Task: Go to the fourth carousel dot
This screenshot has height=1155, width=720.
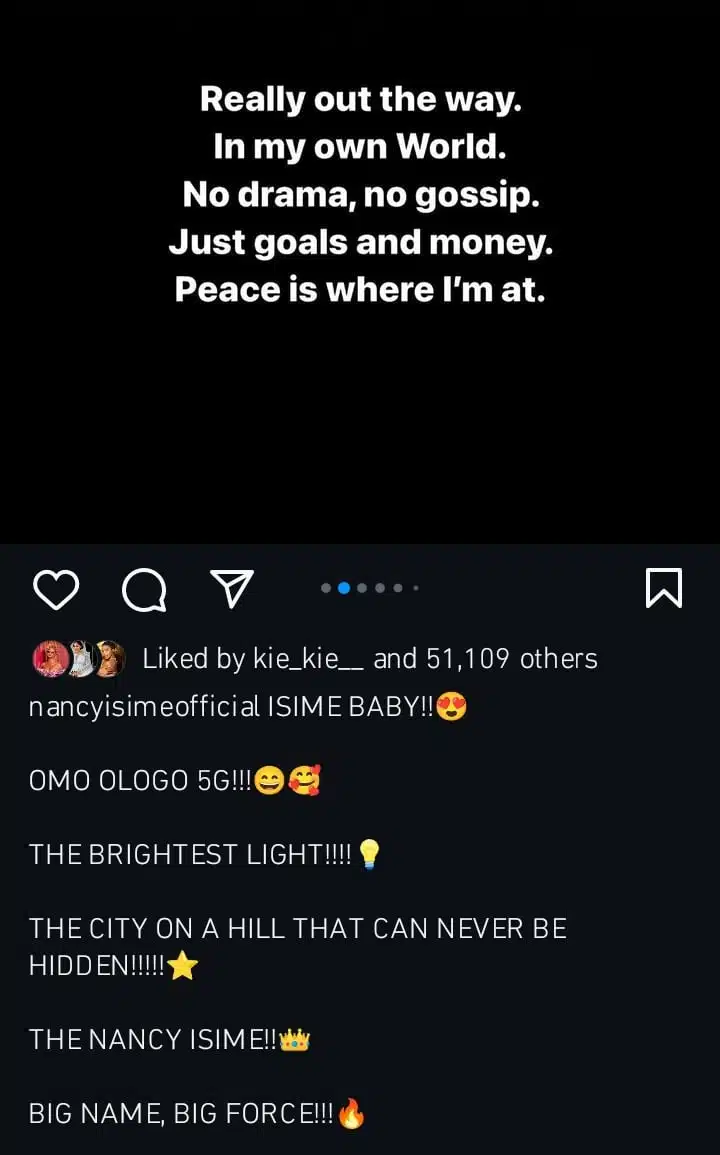Action: pos(380,588)
